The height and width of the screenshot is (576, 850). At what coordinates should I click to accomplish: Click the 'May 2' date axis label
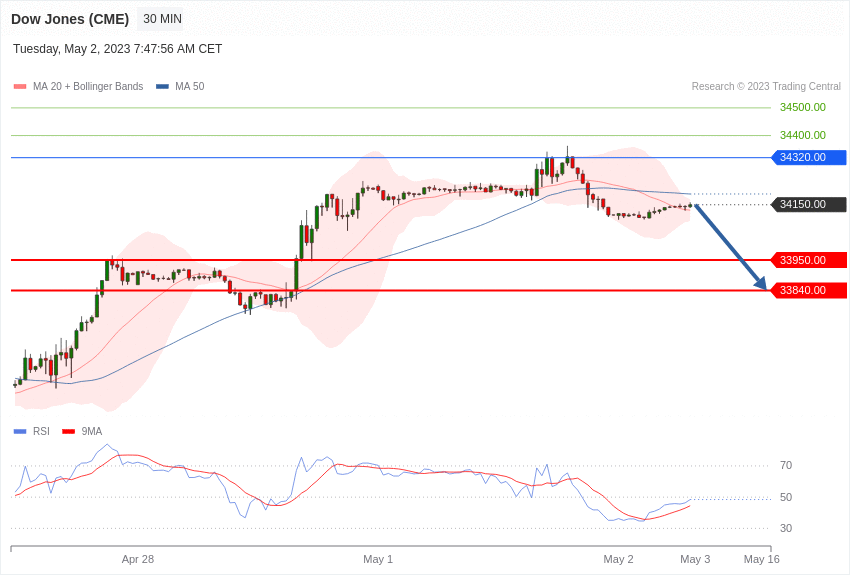pyautogui.click(x=619, y=559)
